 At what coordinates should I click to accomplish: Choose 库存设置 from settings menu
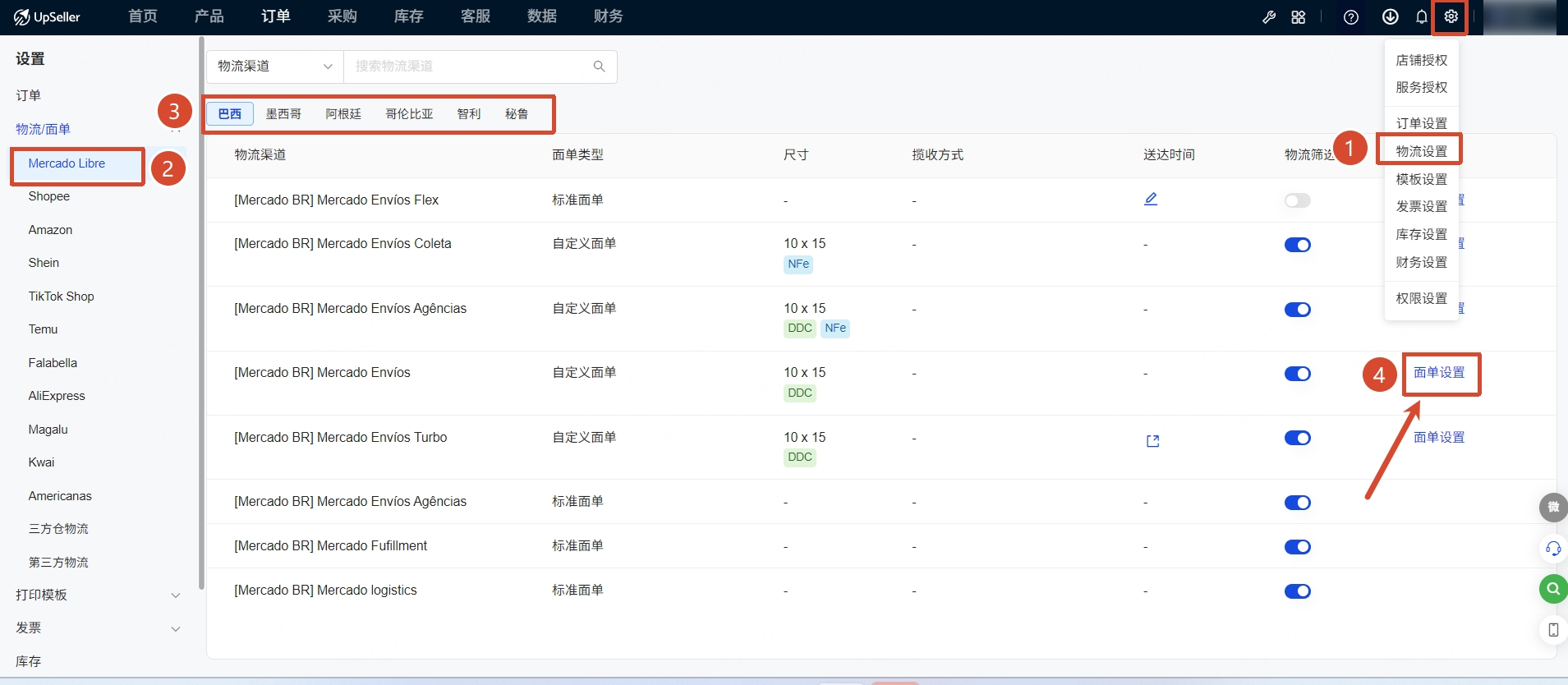coord(1422,234)
